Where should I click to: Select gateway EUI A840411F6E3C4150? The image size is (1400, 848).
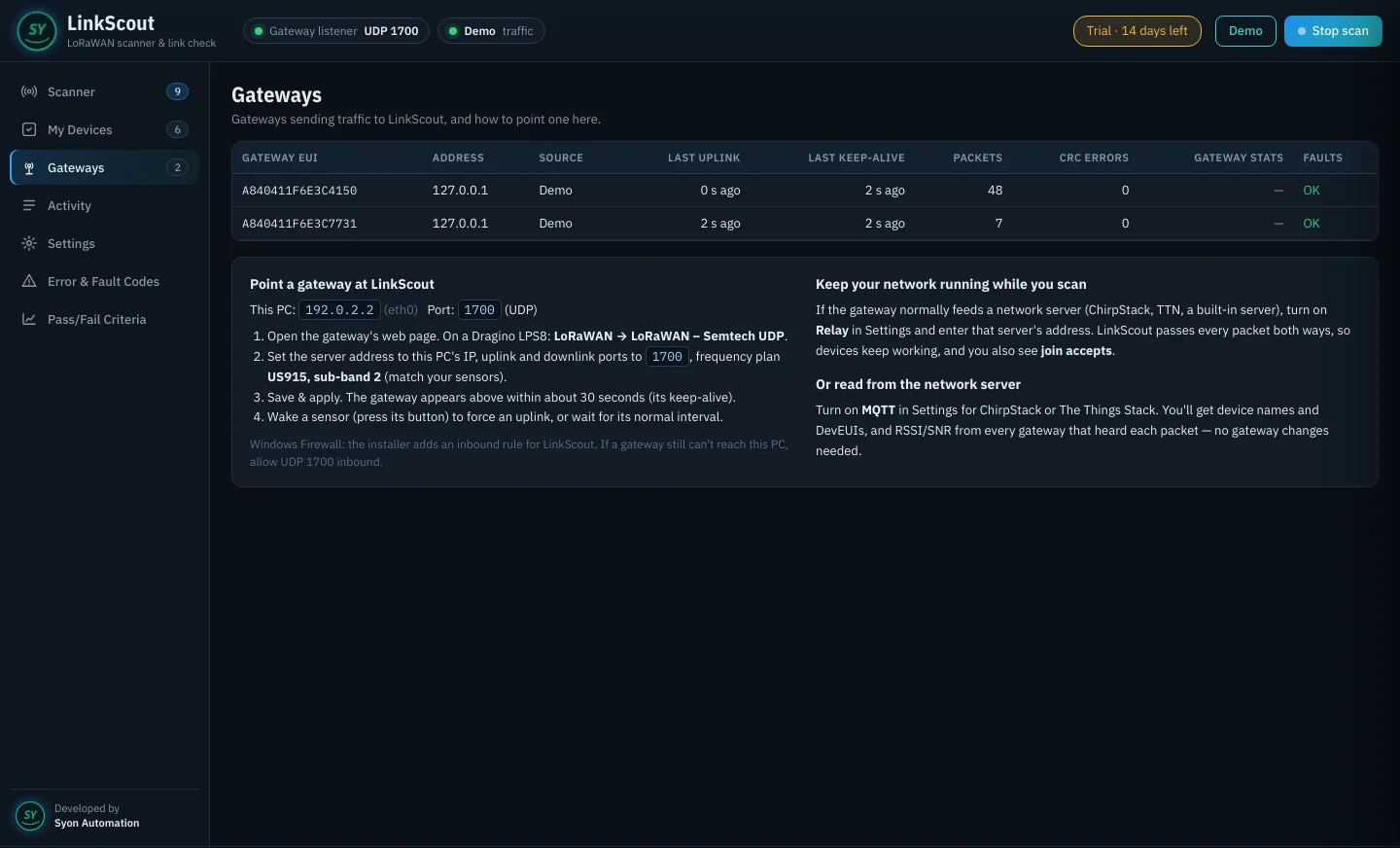(299, 191)
